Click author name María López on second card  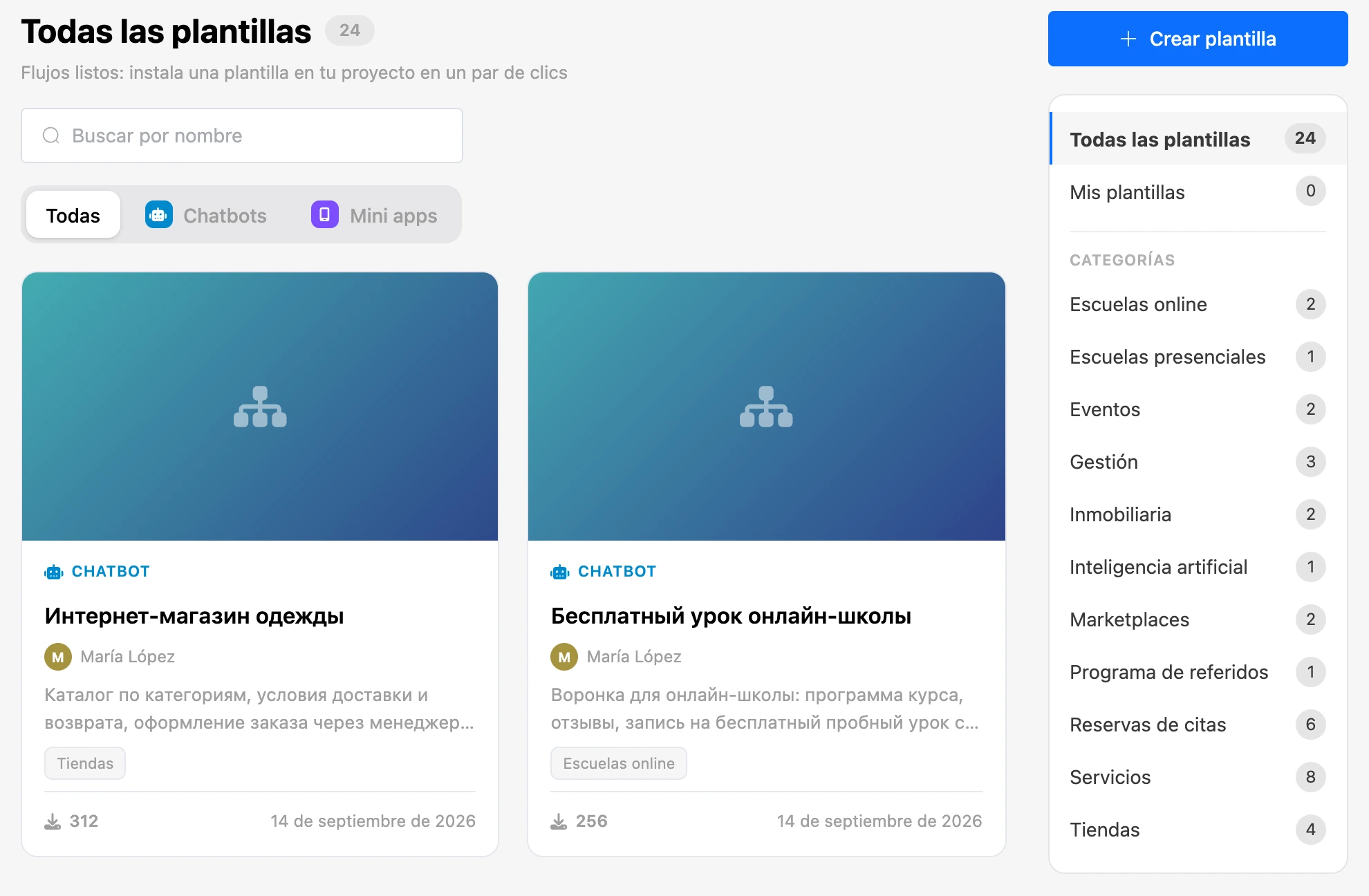point(634,657)
